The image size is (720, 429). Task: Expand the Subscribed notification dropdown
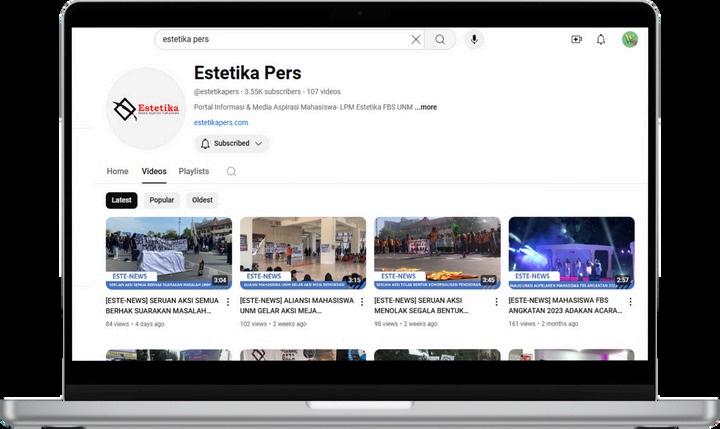pyautogui.click(x=231, y=143)
